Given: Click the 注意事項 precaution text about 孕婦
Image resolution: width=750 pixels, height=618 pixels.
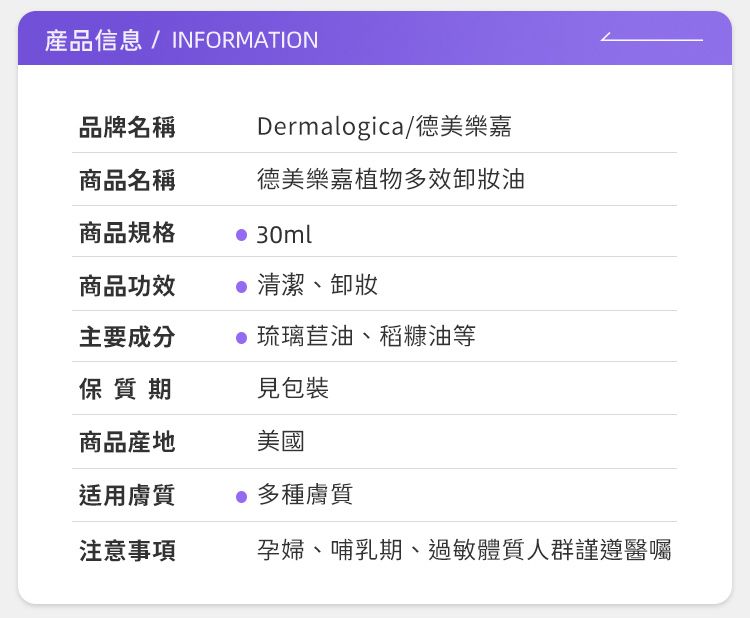Looking at the screenshot, I should point(464,549).
